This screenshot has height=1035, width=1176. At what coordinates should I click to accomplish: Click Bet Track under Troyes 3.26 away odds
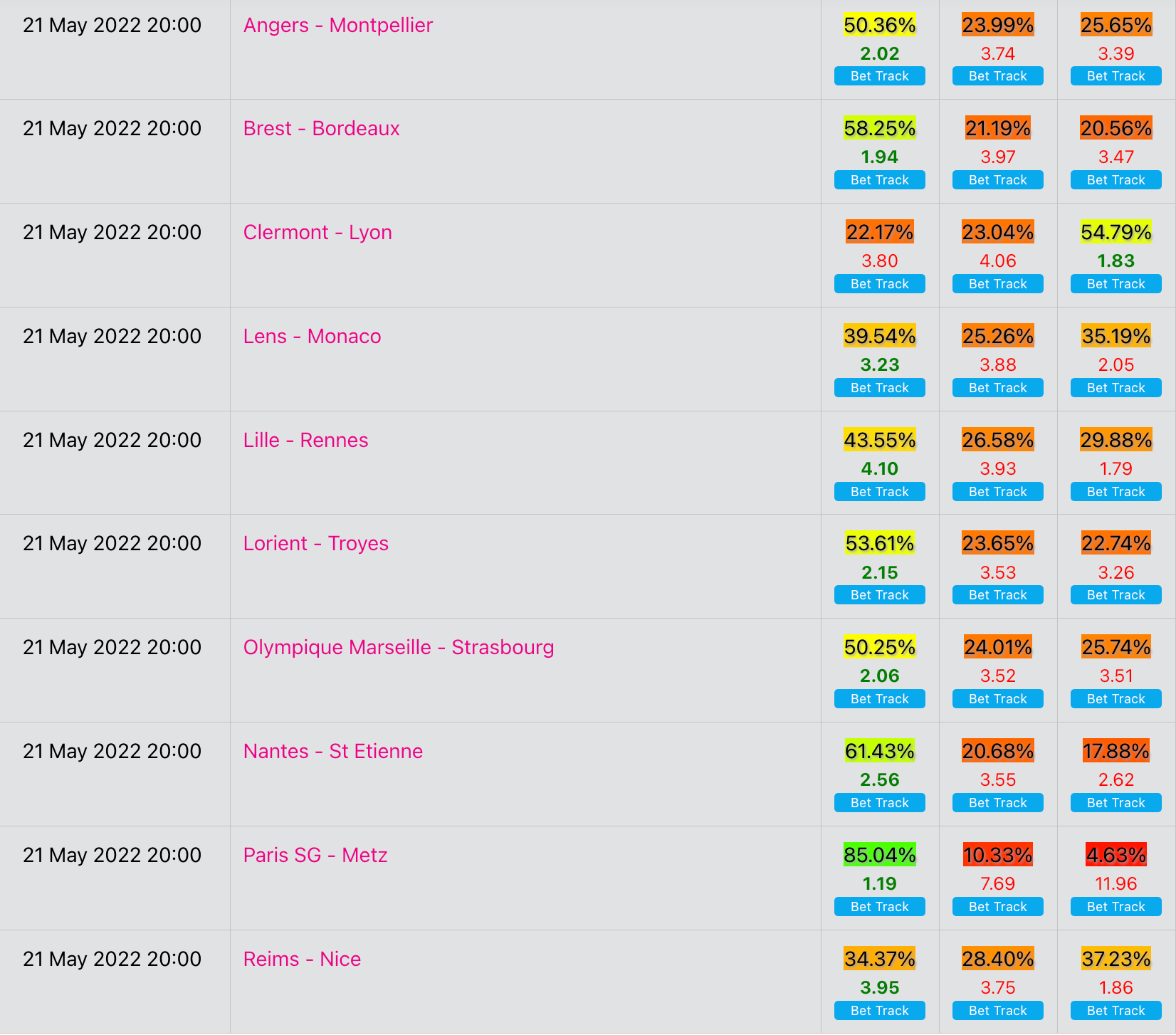pyautogui.click(x=1116, y=595)
